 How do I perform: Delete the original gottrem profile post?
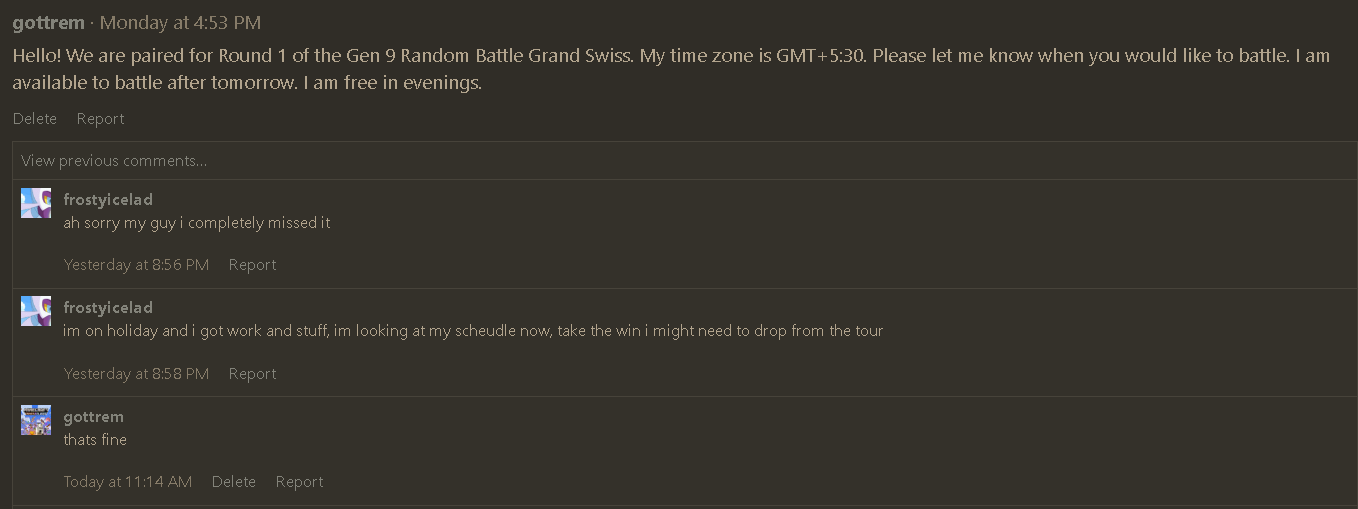click(35, 119)
